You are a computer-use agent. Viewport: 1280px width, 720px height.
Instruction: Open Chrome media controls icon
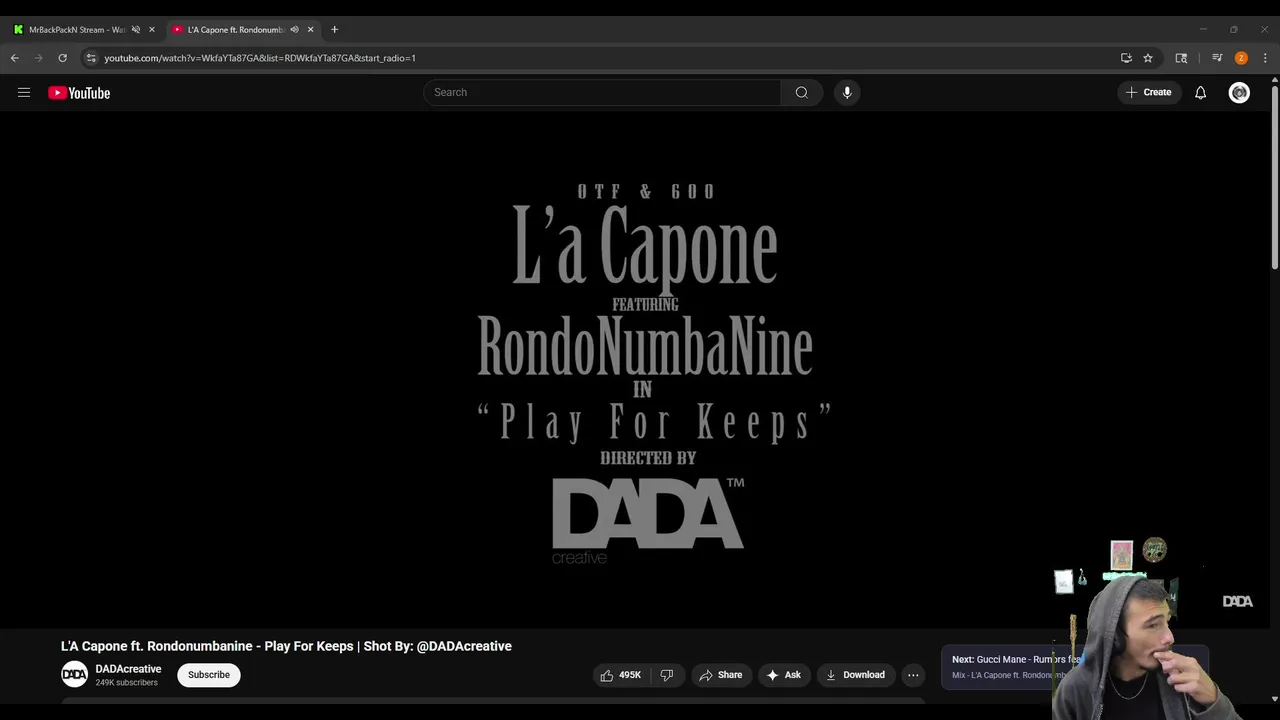click(1217, 58)
